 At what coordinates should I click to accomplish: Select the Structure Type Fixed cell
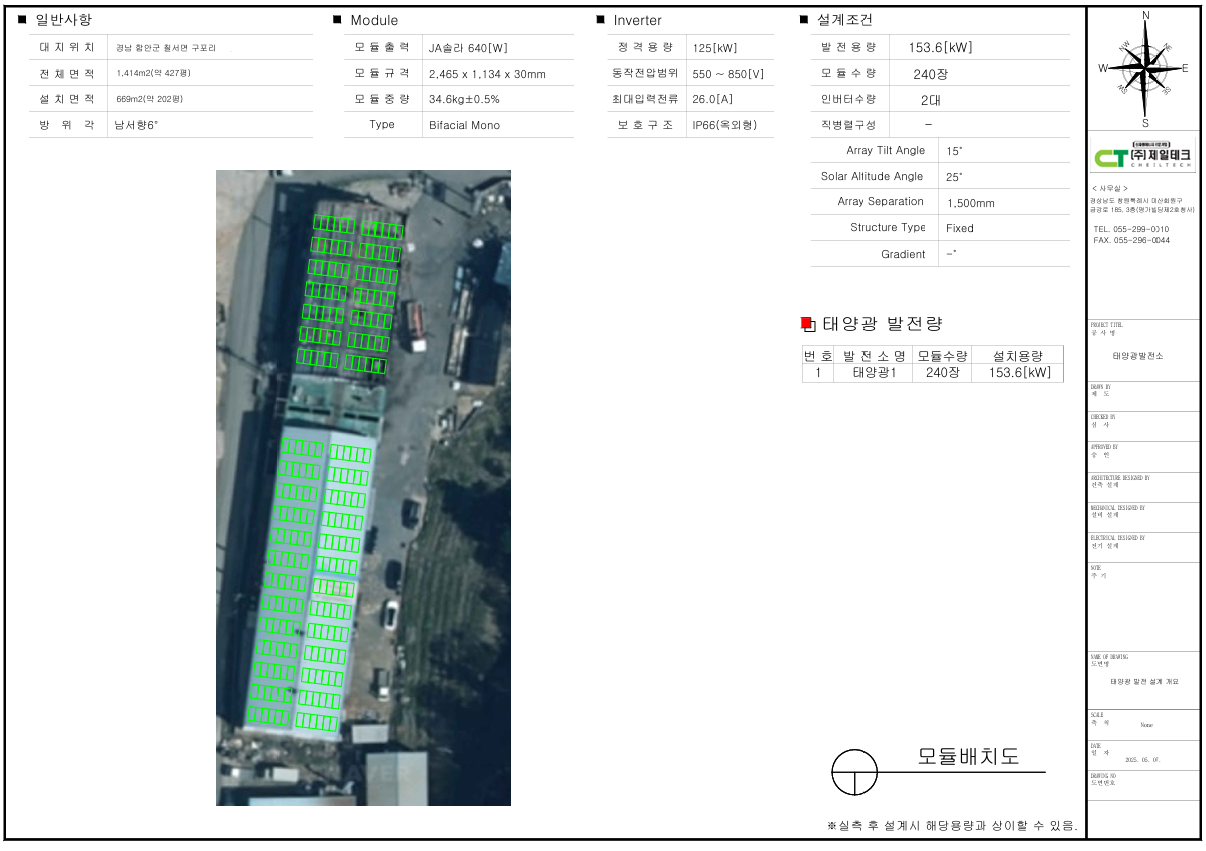coord(959,228)
